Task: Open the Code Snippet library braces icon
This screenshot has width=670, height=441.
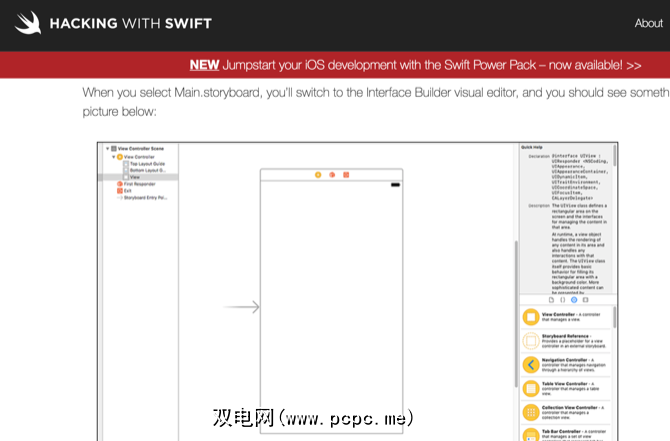Action: click(562, 300)
